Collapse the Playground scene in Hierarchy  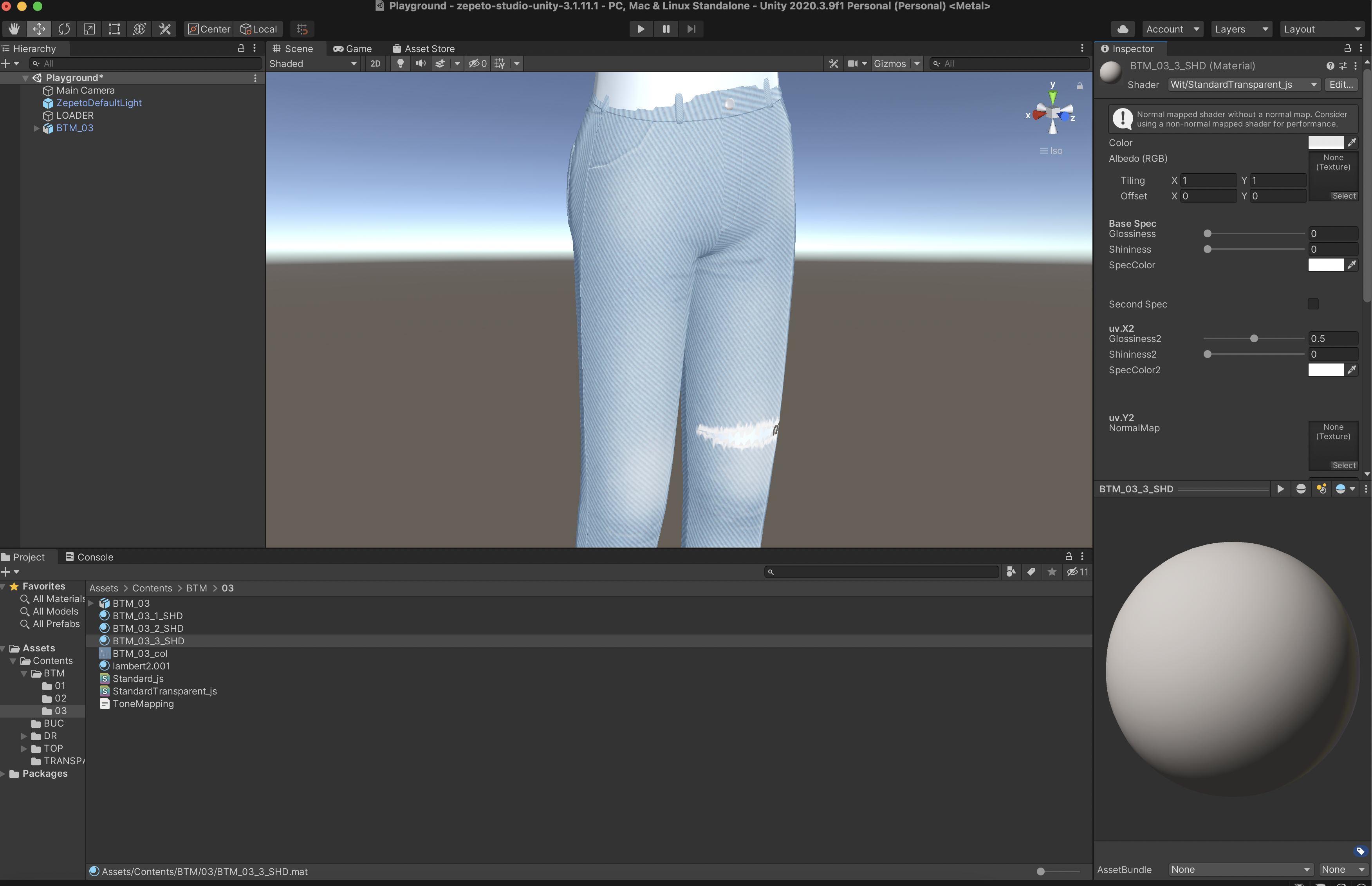coord(25,78)
